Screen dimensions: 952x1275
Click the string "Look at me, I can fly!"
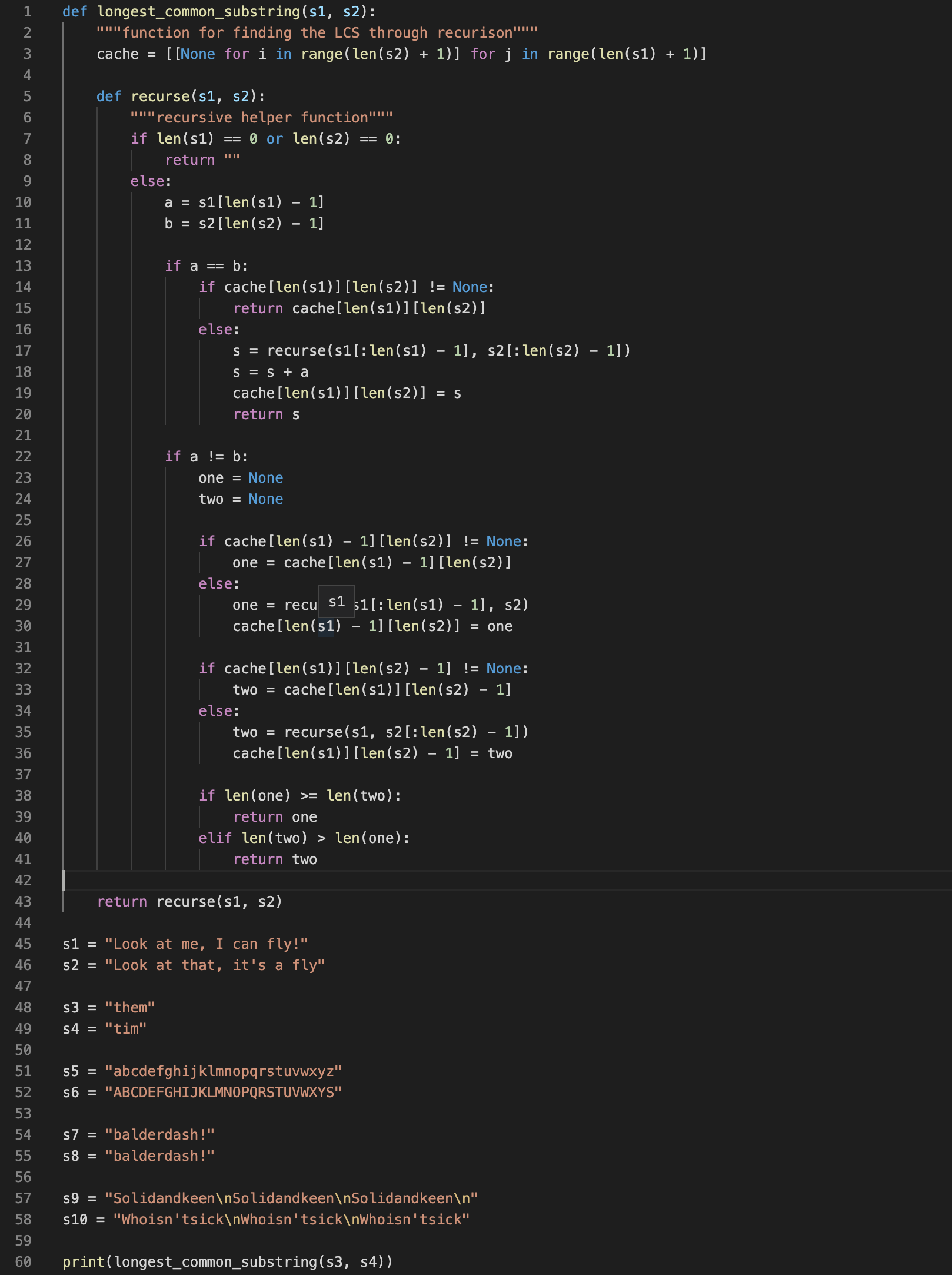[207, 944]
